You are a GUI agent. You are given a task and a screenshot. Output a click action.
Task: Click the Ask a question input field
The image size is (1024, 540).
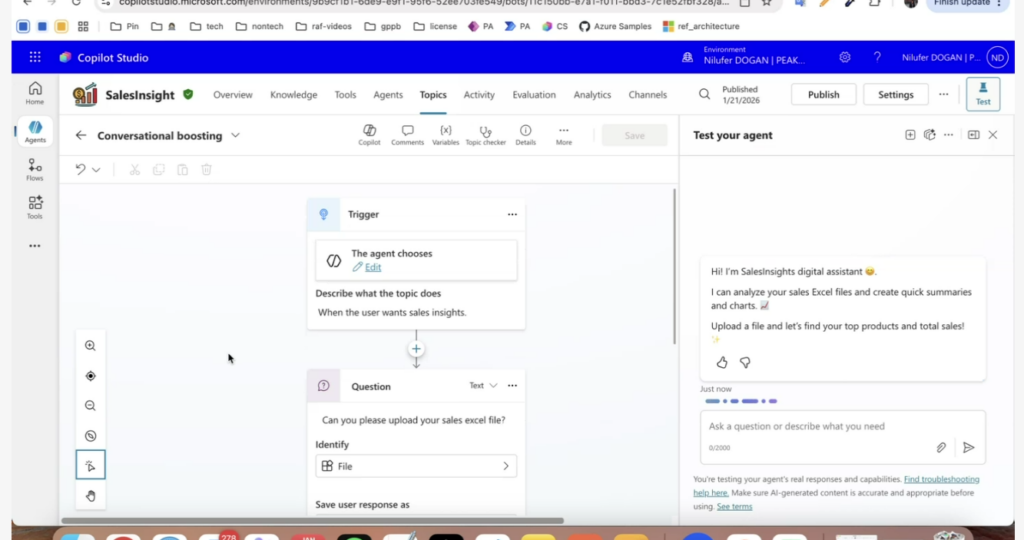815,427
